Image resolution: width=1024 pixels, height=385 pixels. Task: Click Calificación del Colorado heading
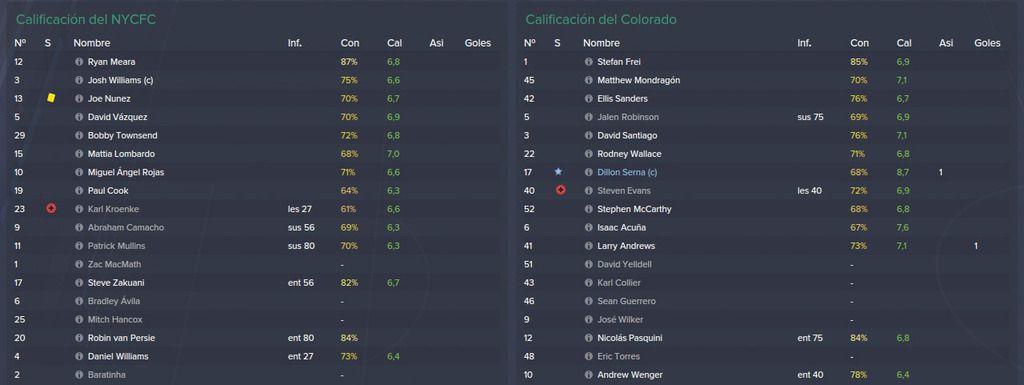point(601,20)
